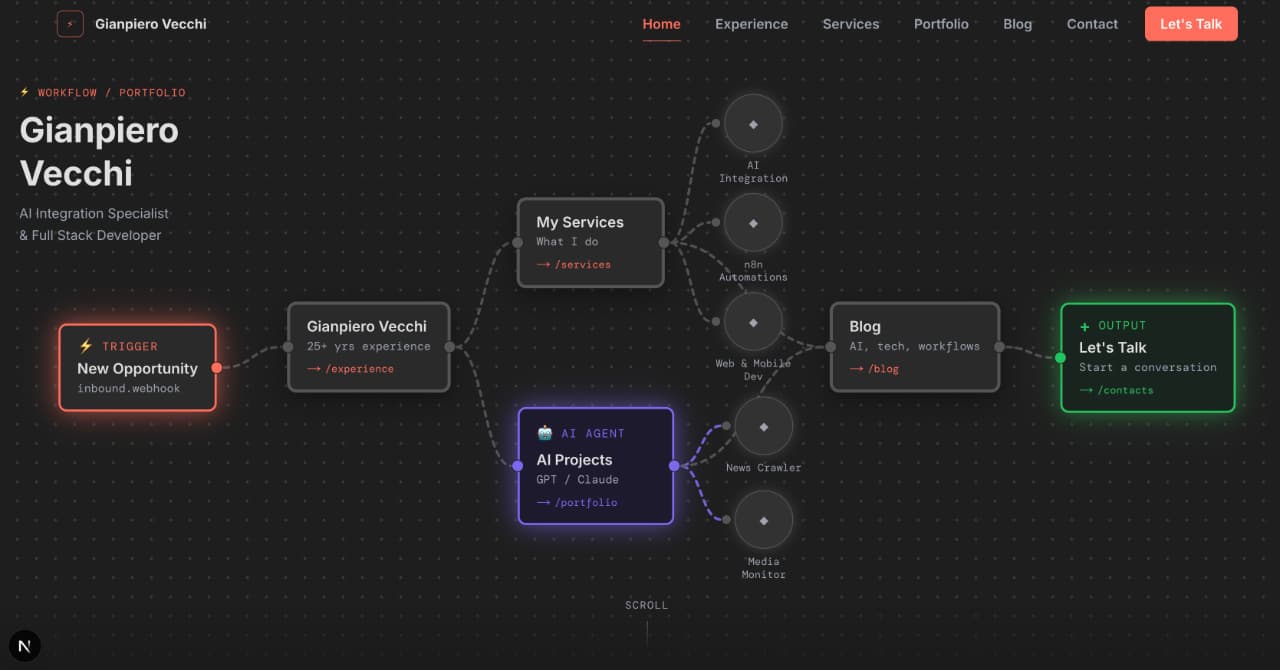Go to the Home menu item
This screenshot has height=670, width=1280.
(661, 24)
